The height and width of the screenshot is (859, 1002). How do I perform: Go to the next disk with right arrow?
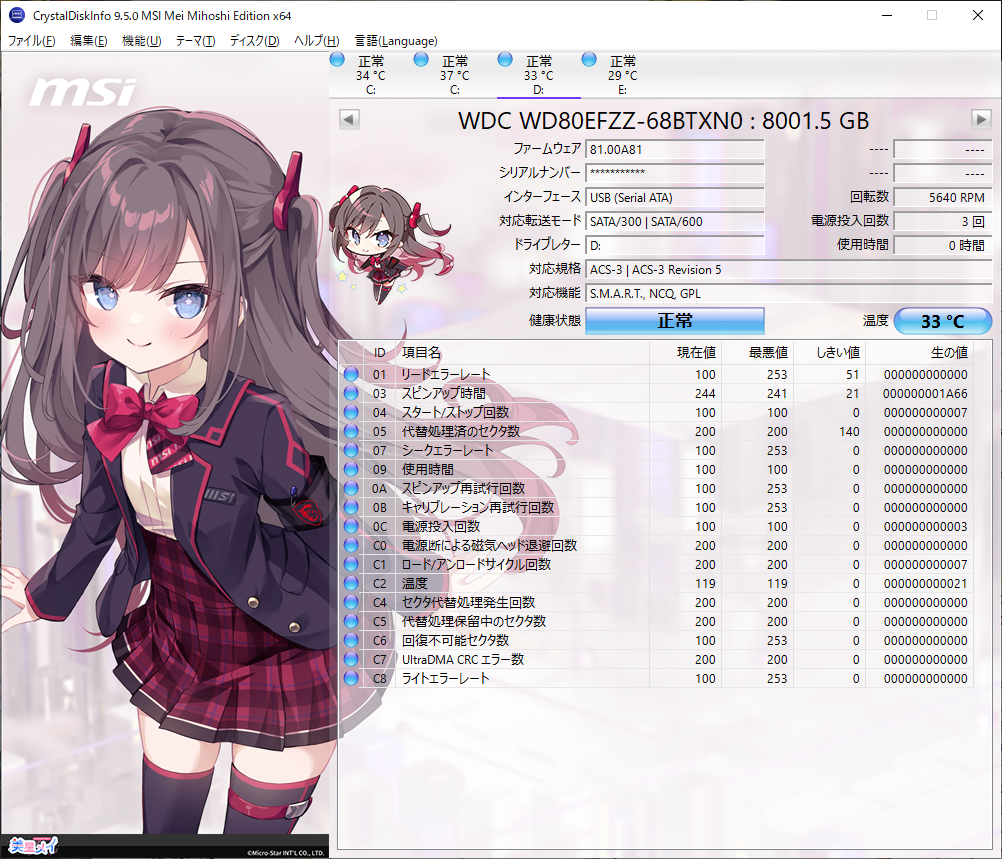click(x=981, y=120)
